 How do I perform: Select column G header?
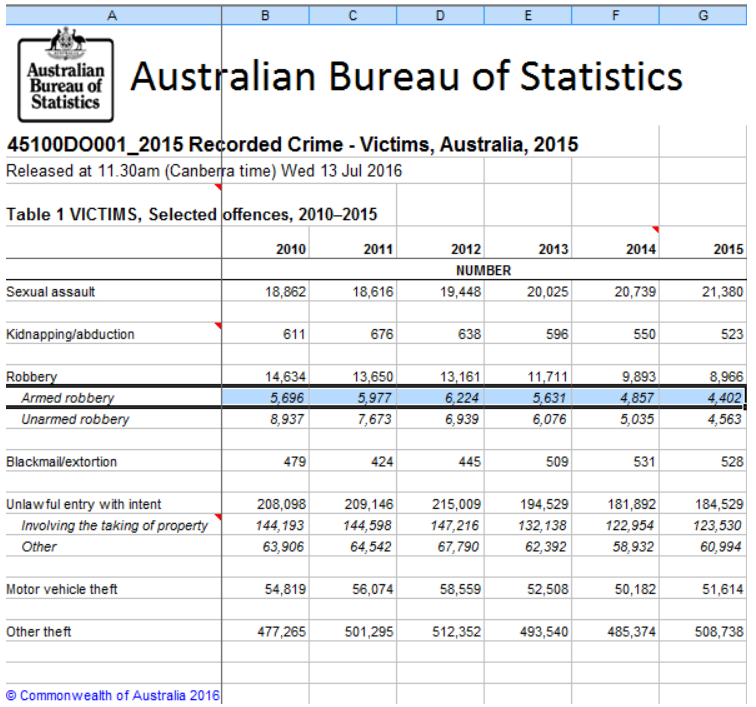tap(703, 15)
